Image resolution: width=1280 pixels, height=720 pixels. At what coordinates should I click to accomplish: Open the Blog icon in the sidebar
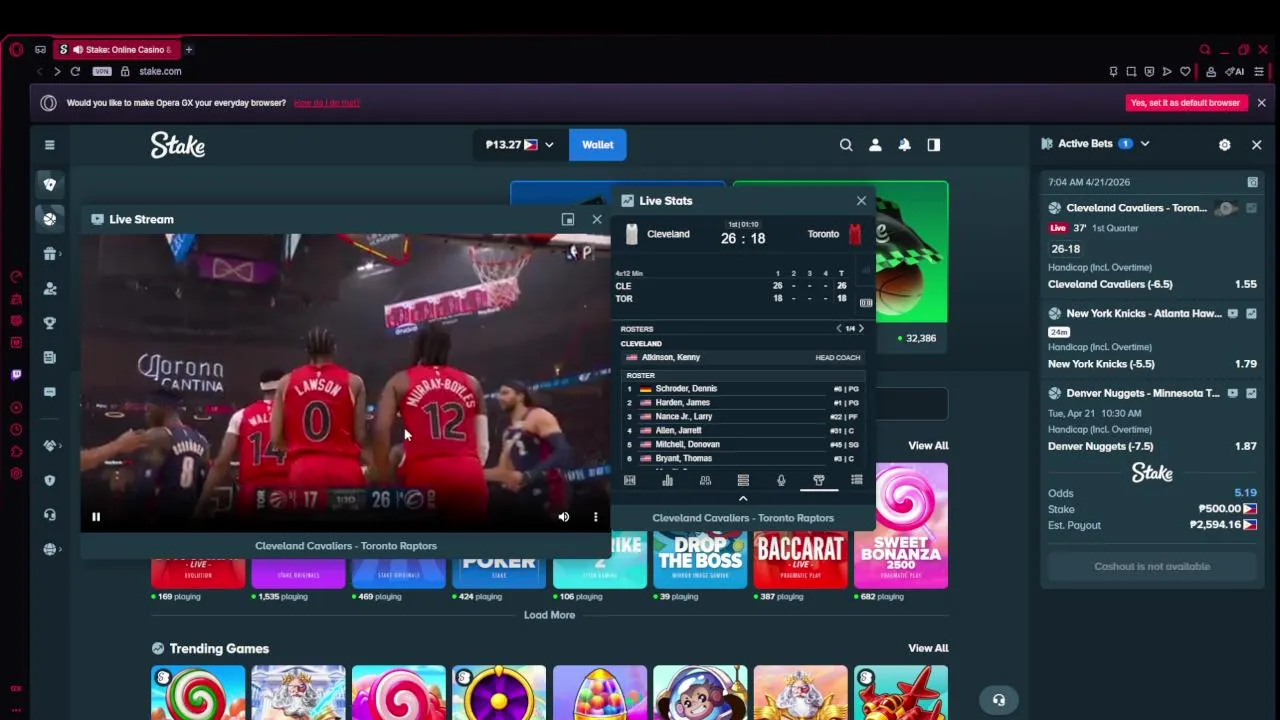(x=49, y=357)
